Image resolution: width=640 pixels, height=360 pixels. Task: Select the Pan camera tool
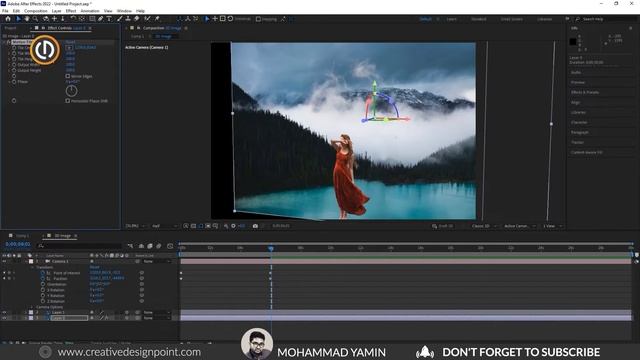tap(54, 19)
